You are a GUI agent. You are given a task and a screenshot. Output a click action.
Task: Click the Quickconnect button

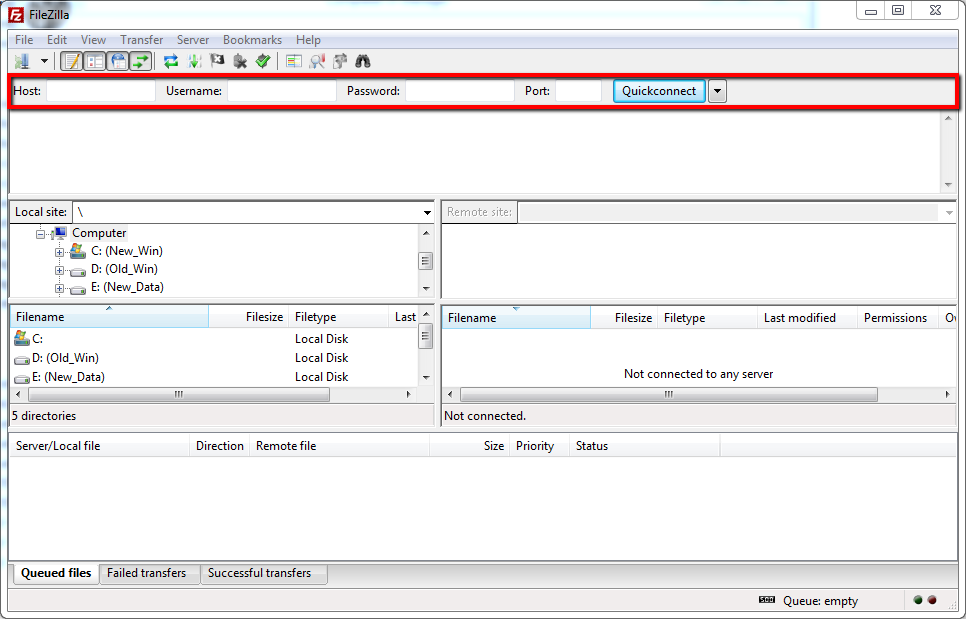(659, 91)
